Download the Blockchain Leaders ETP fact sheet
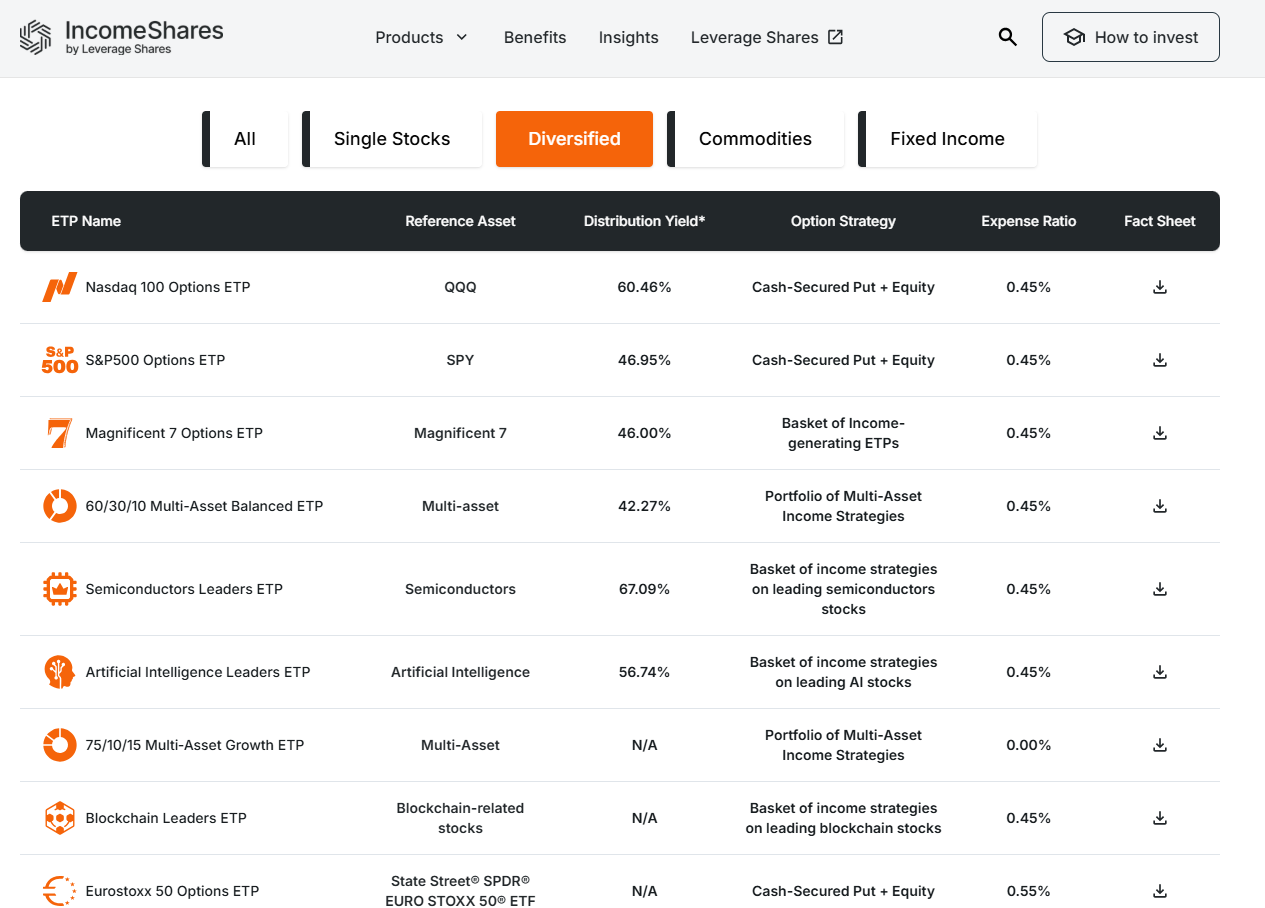 pos(1160,818)
